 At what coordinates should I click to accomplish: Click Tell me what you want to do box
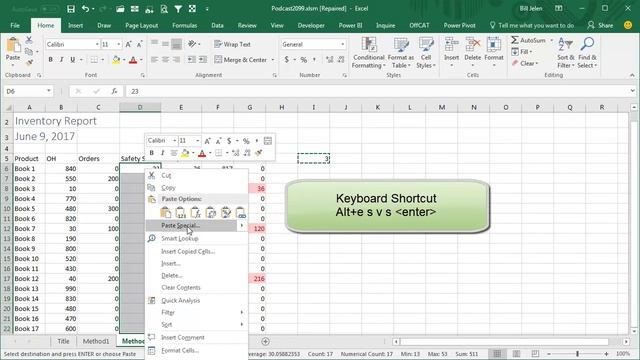pos(532,25)
